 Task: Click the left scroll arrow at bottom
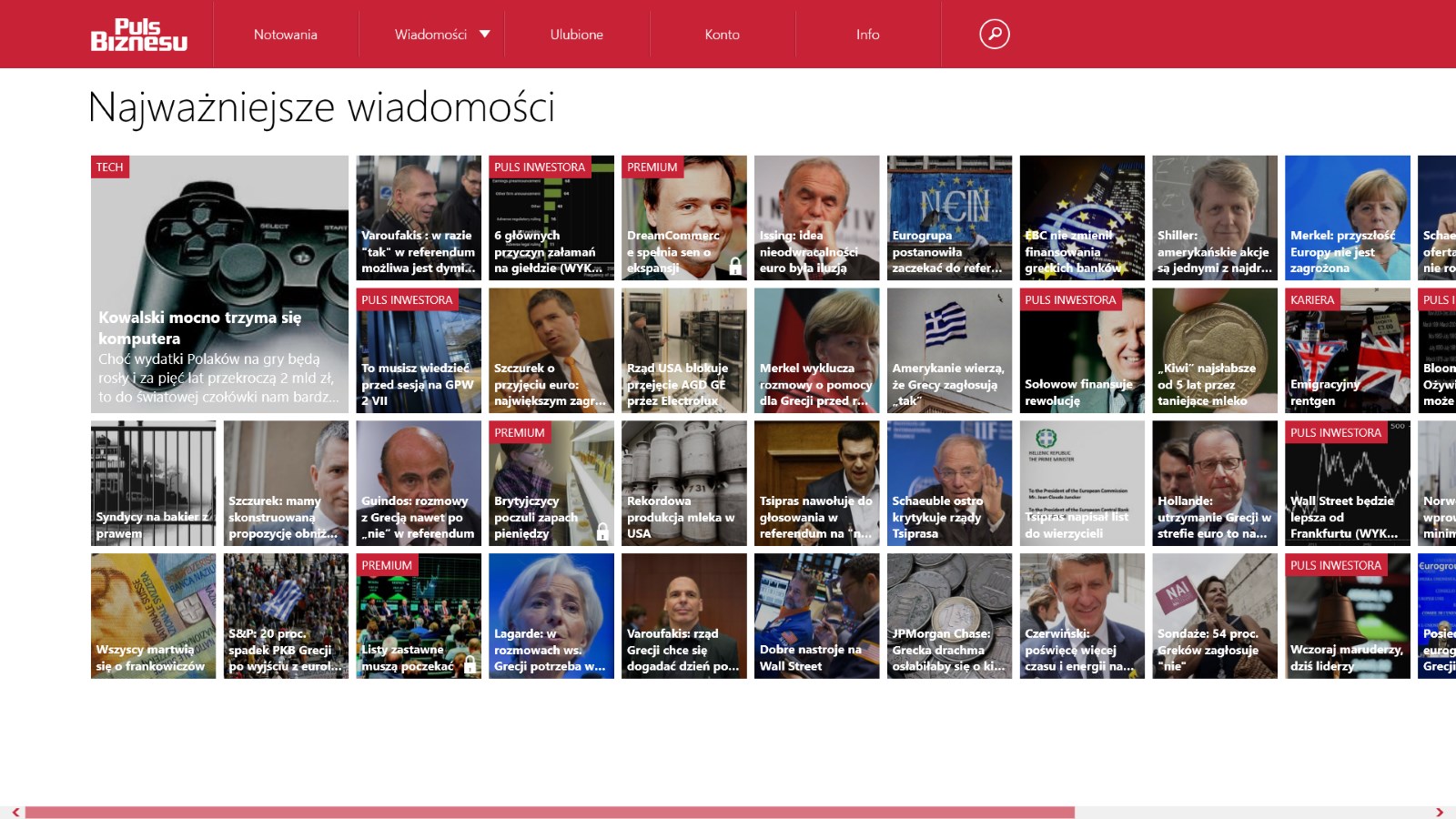(15, 812)
